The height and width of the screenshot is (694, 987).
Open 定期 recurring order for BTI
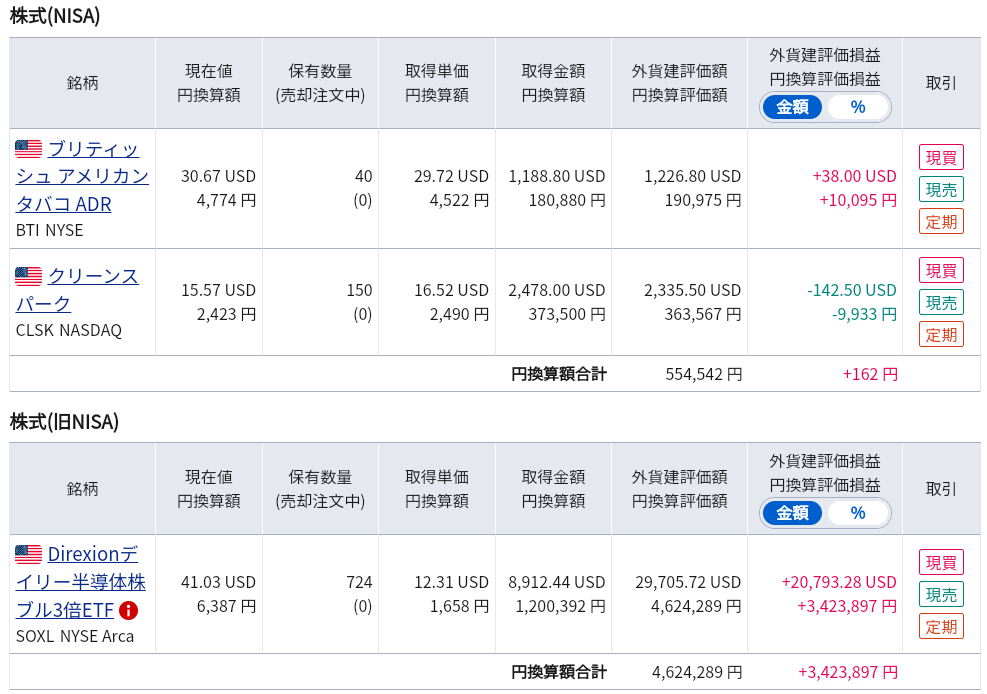941,221
